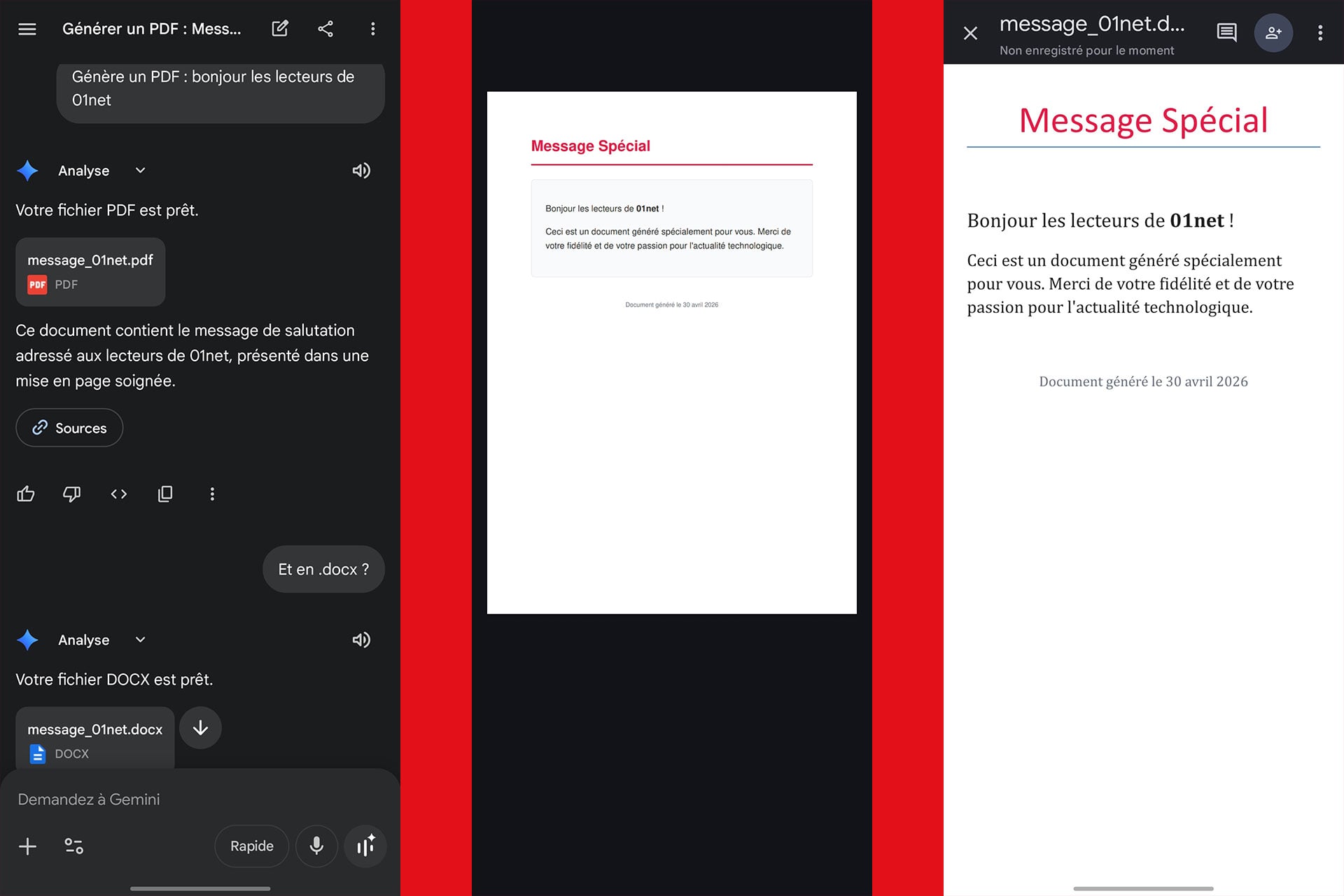Open the Rapide model selector

click(252, 846)
